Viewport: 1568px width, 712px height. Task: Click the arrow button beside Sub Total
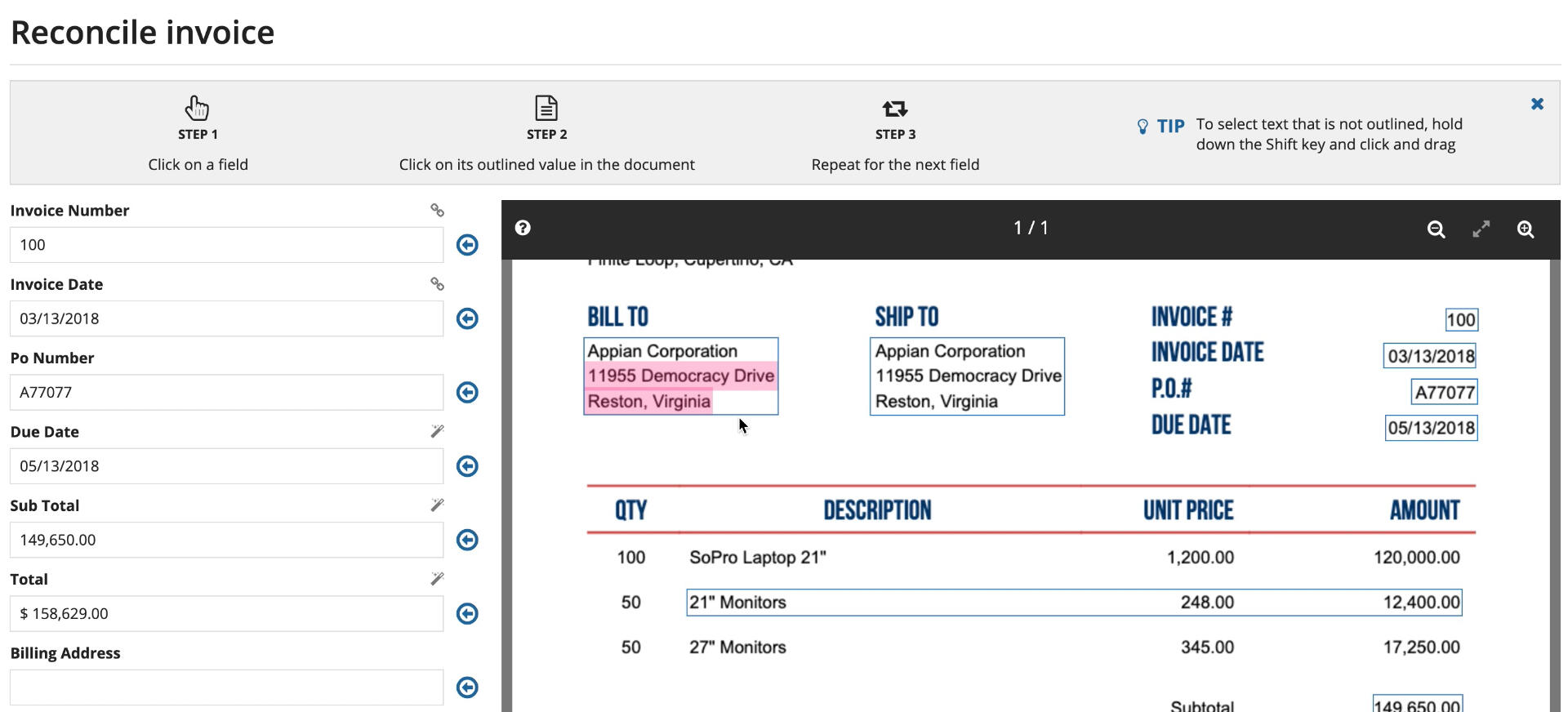(x=467, y=540)
